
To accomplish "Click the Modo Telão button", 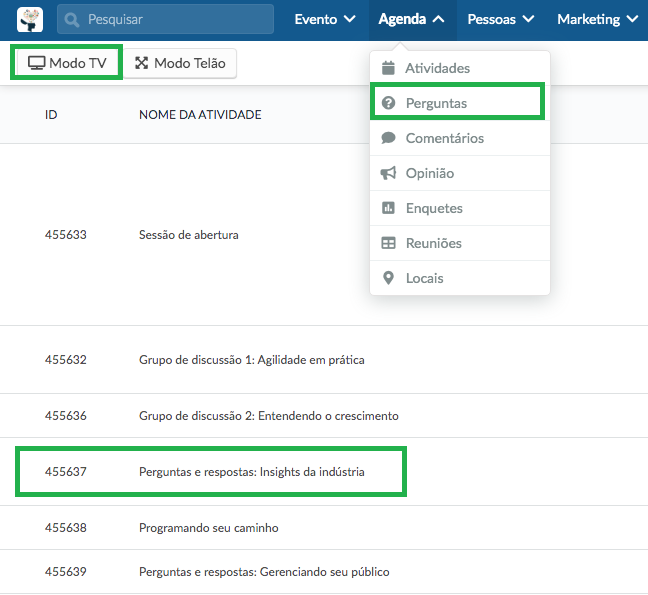I will coord(180,63).
